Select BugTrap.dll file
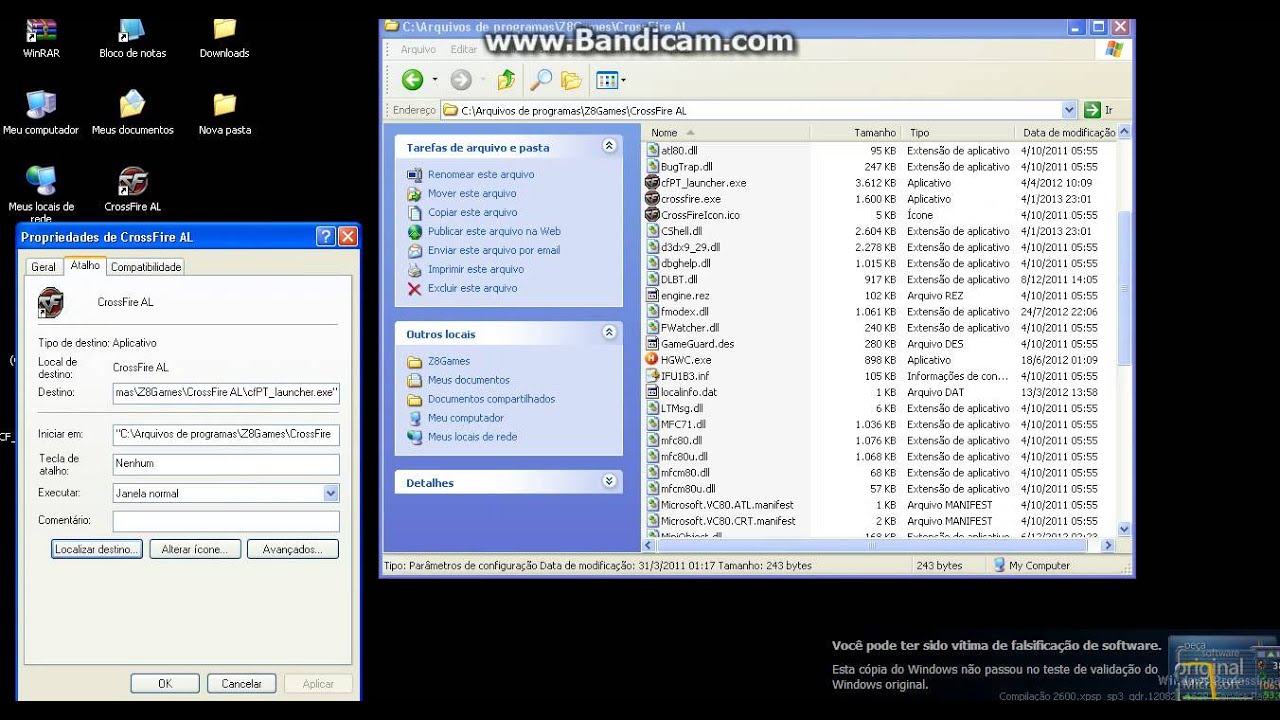 click(687, 167)
